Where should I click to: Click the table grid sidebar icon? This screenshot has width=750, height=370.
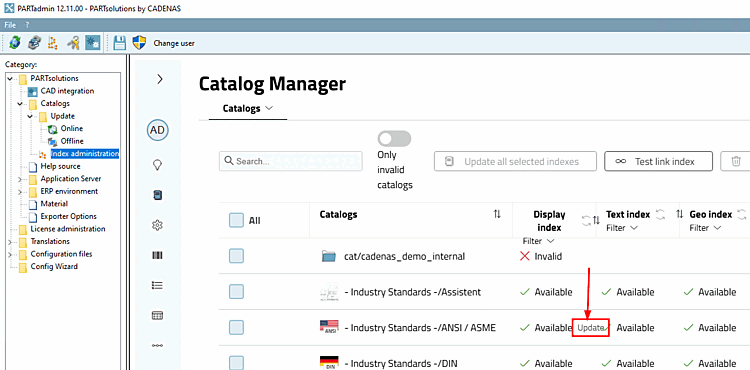click(157, 316)
